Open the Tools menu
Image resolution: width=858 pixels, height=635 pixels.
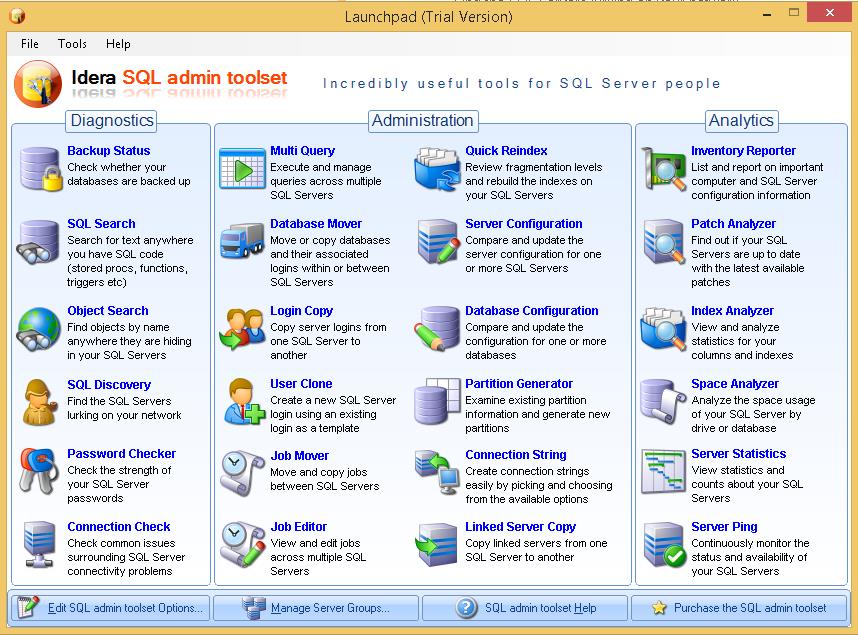pos(72,44)
